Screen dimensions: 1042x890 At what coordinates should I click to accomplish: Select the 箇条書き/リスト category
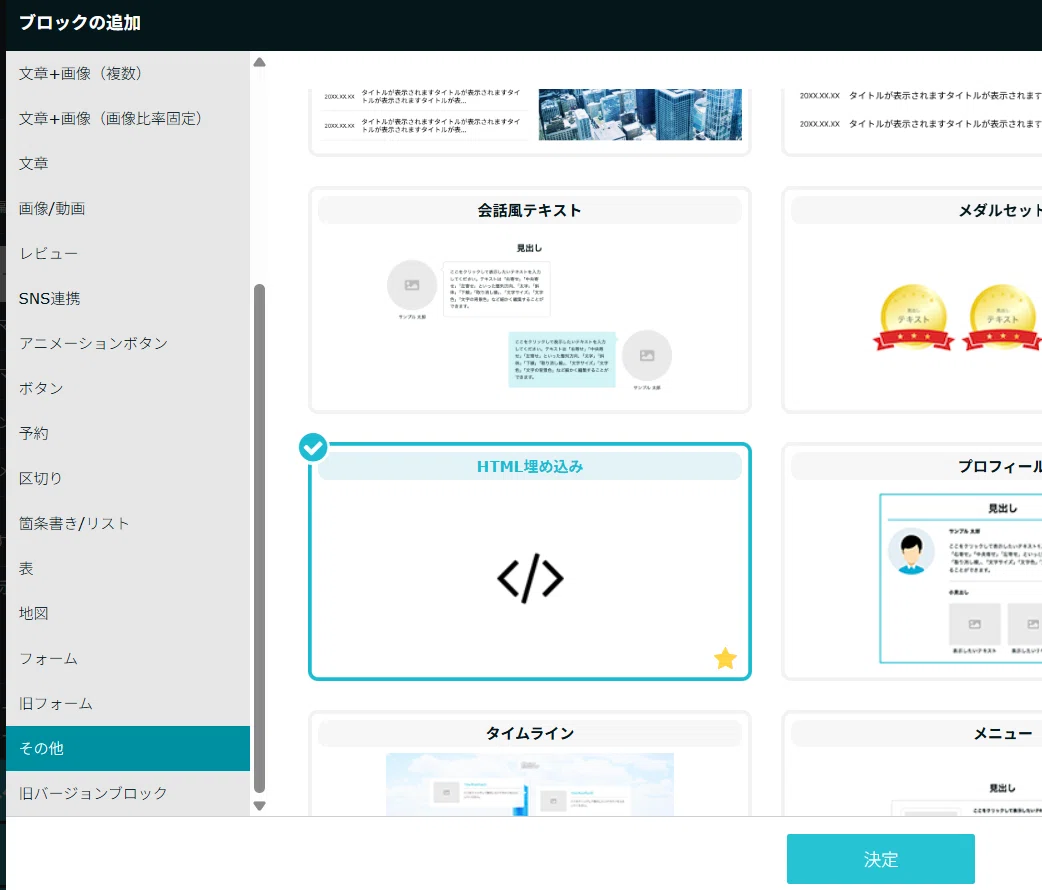(128, 524)
